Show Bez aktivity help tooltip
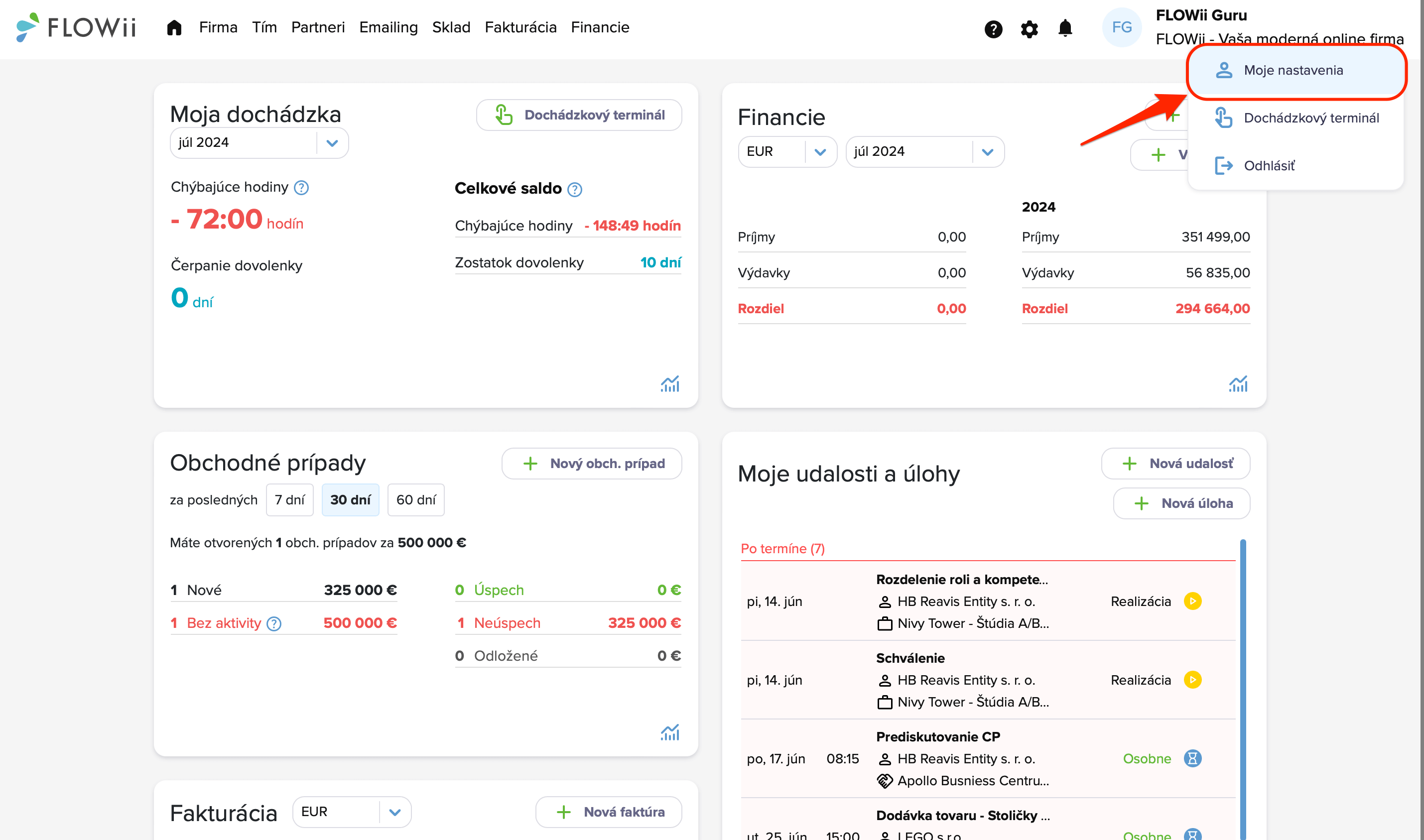The height and width of the screenshot is (840, 1424). (x=274, y=624)
